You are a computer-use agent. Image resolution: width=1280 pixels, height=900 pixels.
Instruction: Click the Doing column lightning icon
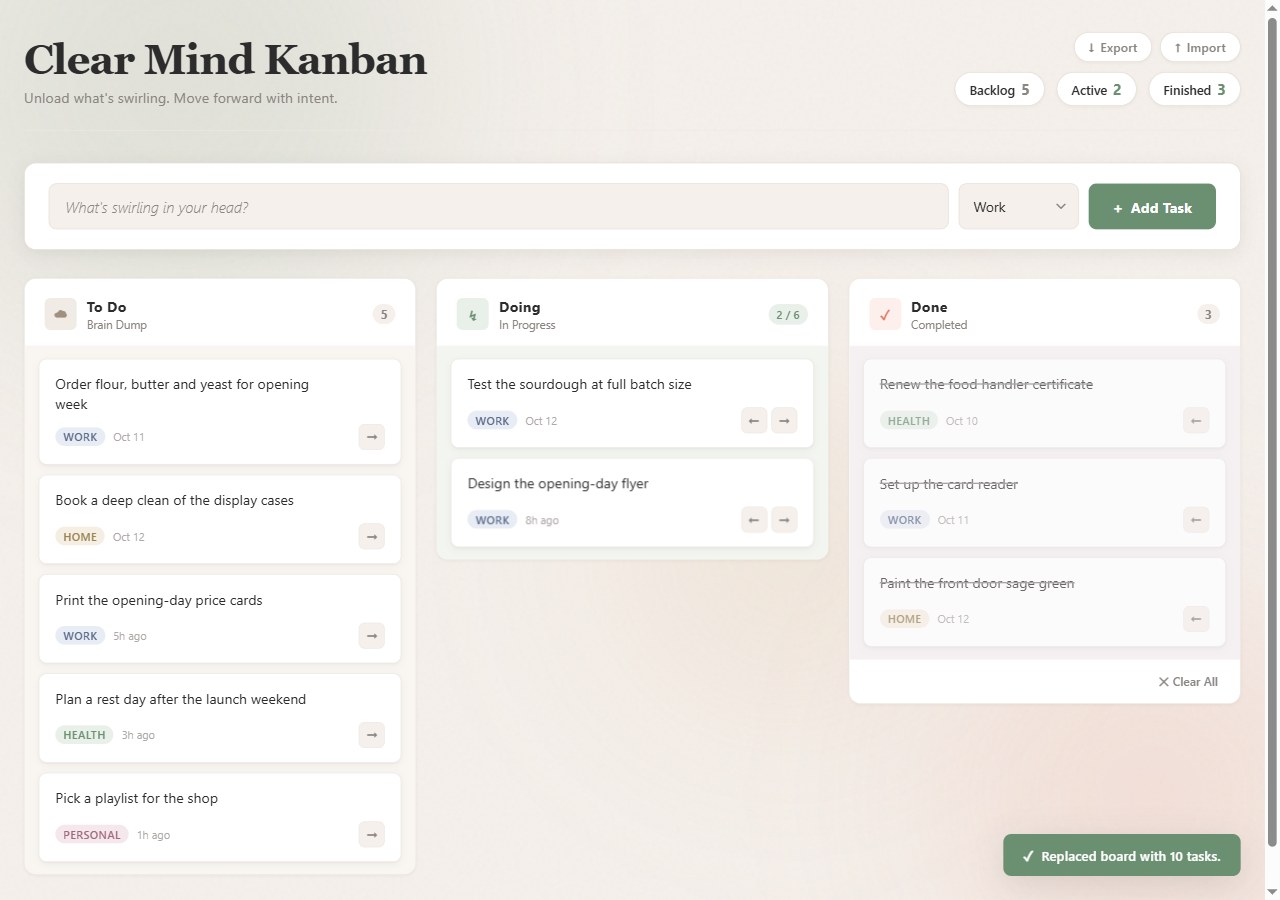tap(473, 314)
